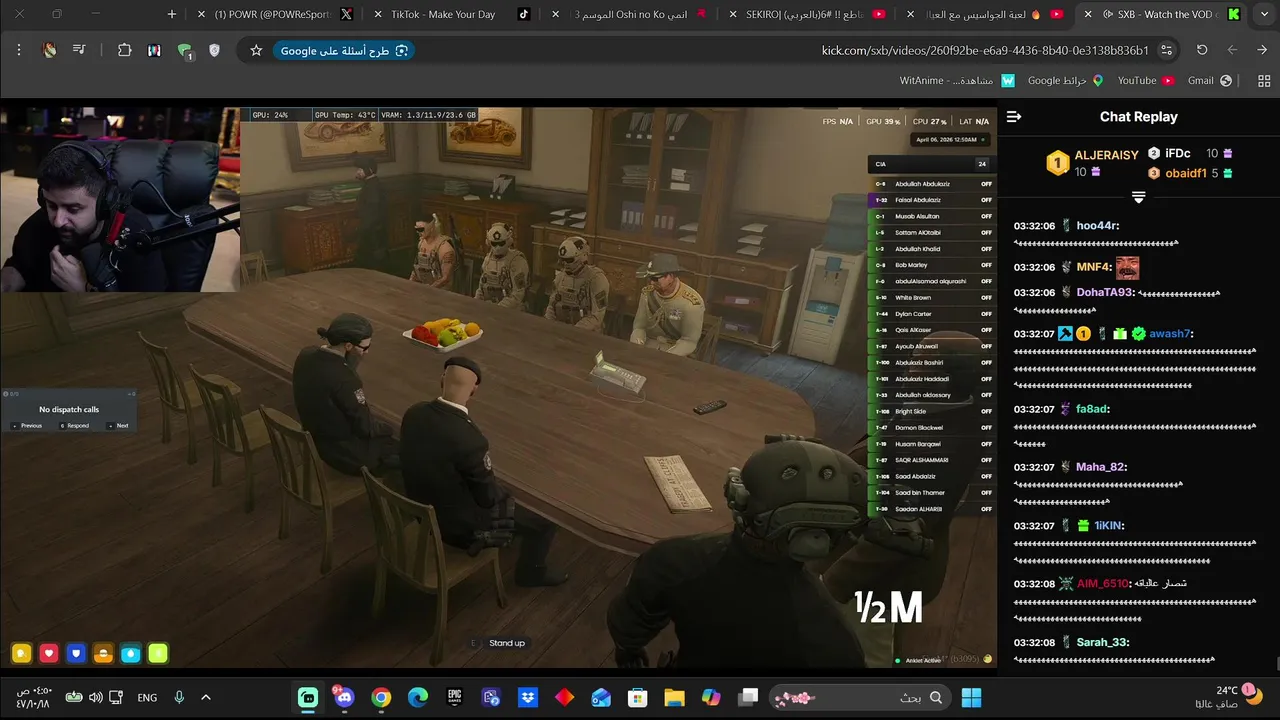Click the streamer webcam overlay
The height and width of the screenshot is (720, 1280).
point(120,200)
